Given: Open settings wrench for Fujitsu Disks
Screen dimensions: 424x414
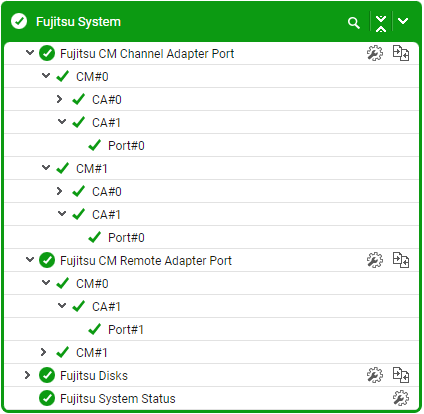Looking at the screenshot, I should pyautogui.click(x=375, y=375).
